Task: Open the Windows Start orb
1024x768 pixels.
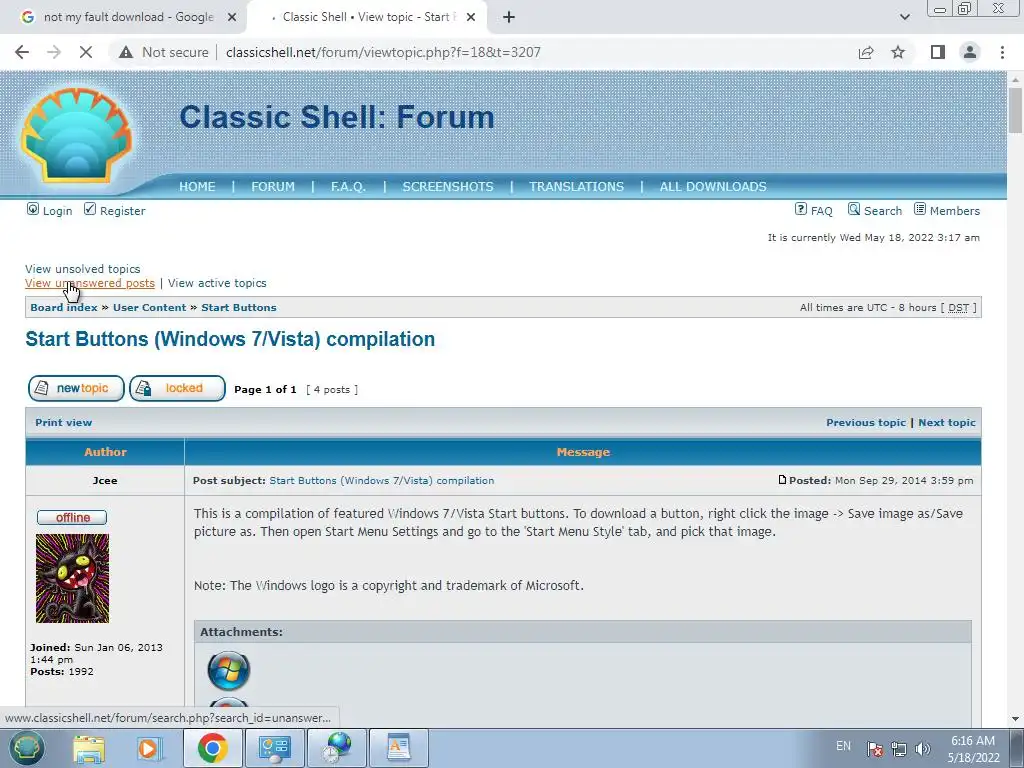Action: (x=26, y=748)
